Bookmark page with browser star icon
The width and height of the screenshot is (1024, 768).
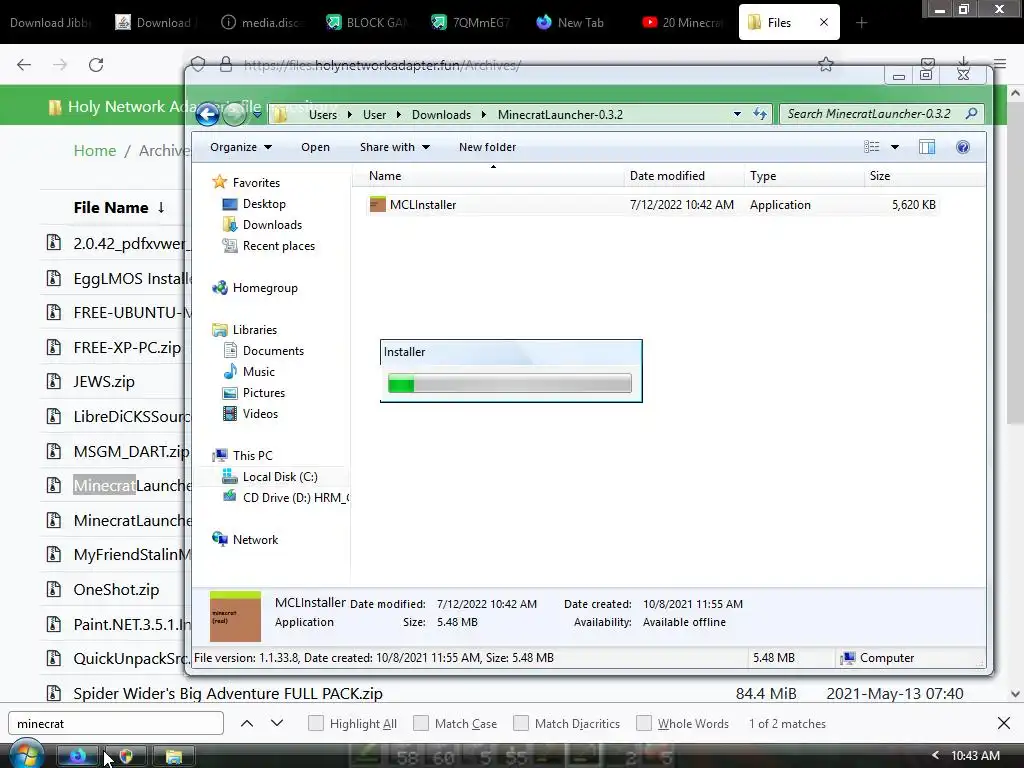point(825,64)
